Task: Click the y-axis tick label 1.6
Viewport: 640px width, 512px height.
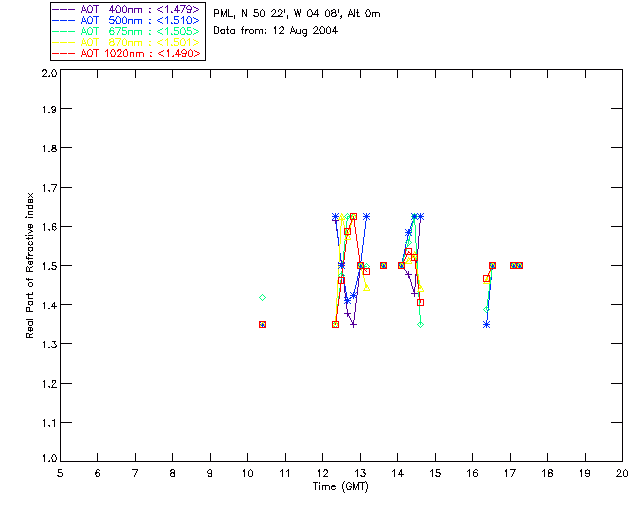Action: tap(49, 227)
